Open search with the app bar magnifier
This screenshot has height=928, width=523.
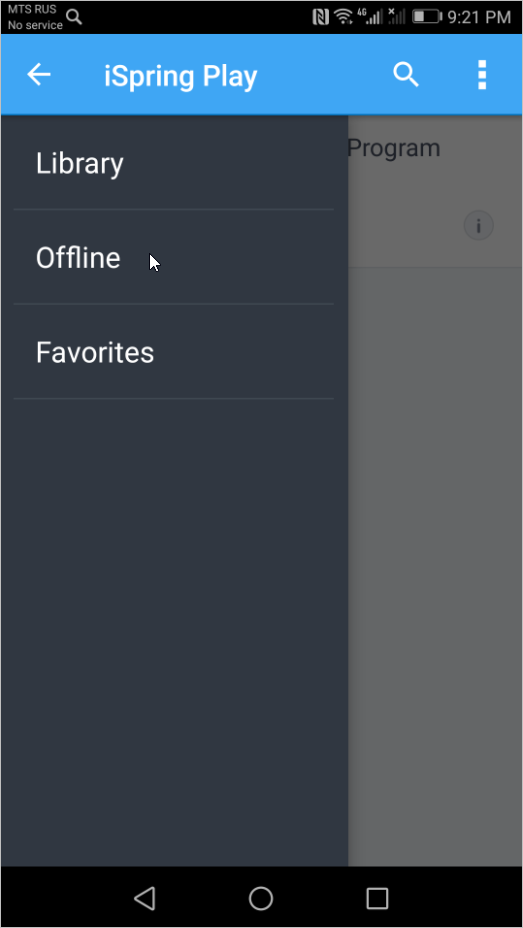tap(406, 75)
